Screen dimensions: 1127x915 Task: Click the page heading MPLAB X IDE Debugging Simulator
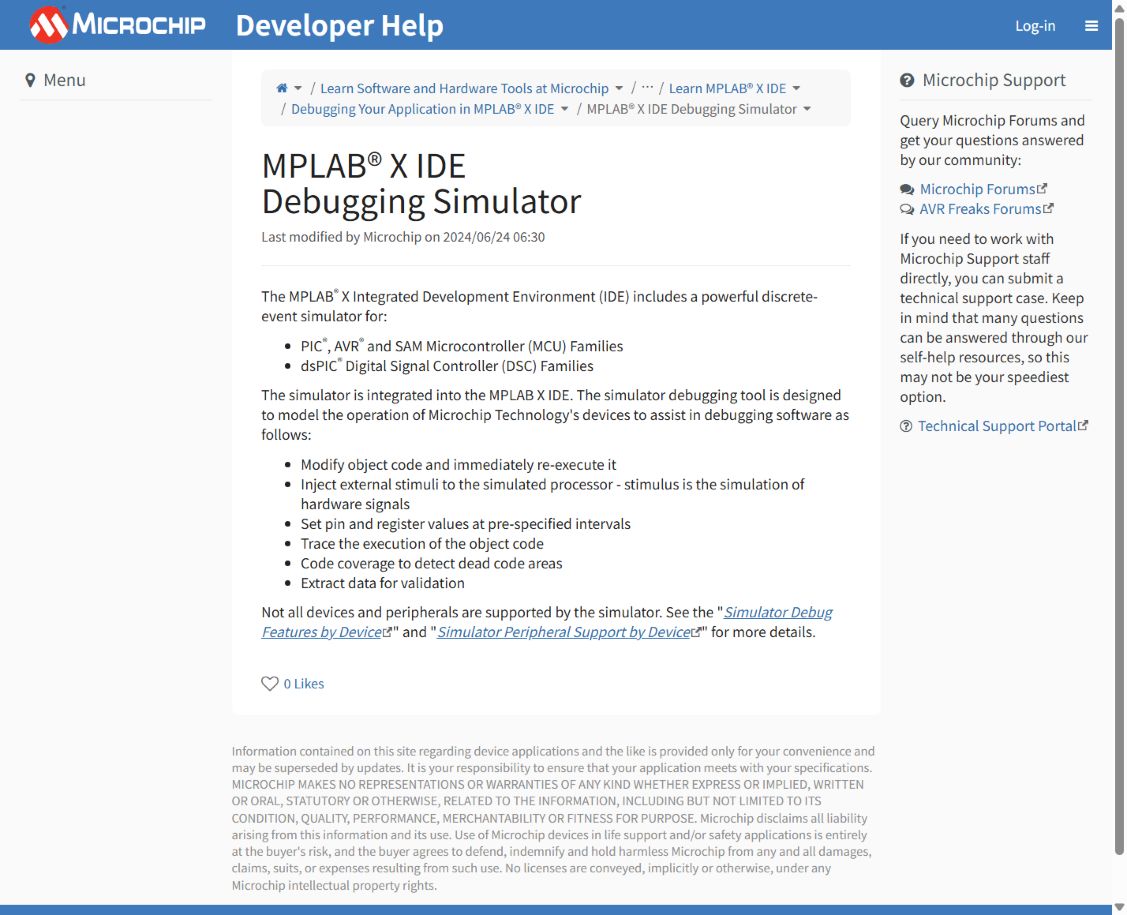(421, 183)
